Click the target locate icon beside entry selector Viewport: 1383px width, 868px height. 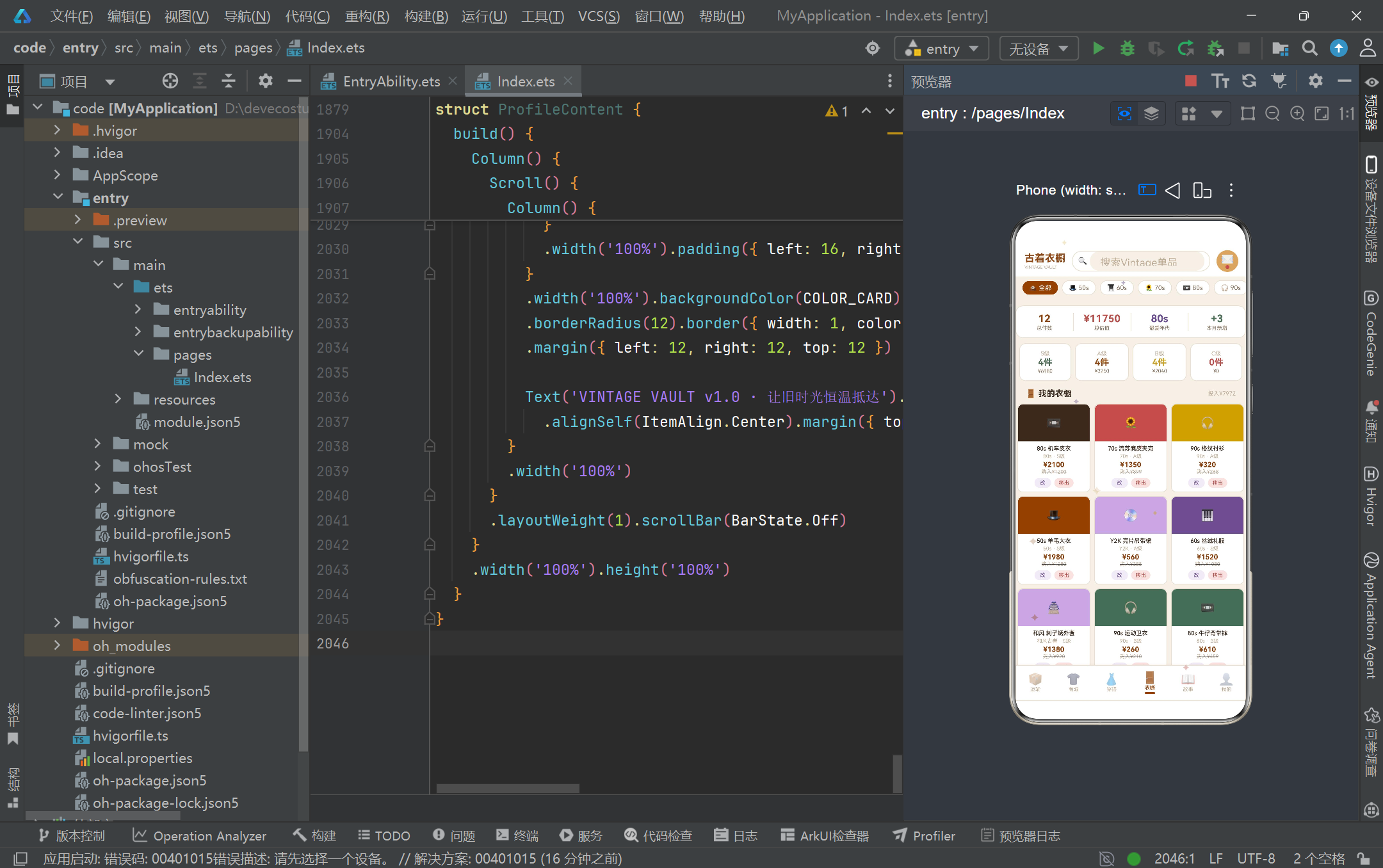872,48
